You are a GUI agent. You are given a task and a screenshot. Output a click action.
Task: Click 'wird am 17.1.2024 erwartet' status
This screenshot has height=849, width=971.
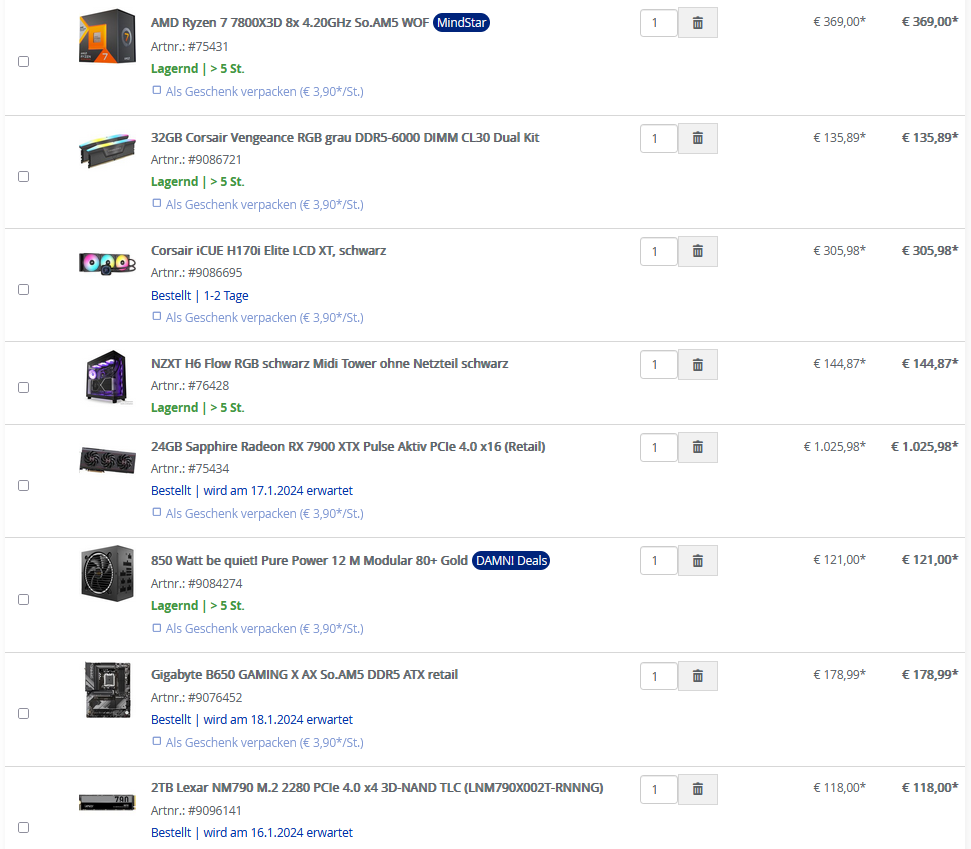[x=278, y=490]
